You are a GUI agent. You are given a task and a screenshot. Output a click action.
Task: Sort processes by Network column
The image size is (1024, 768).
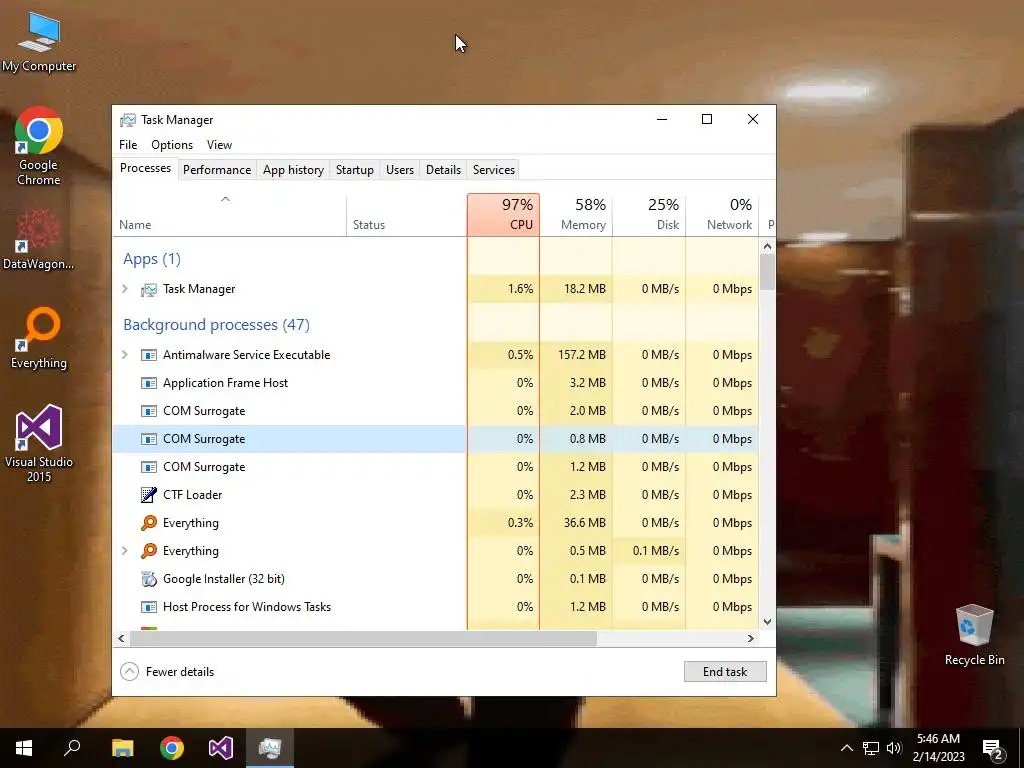[722, 216]
